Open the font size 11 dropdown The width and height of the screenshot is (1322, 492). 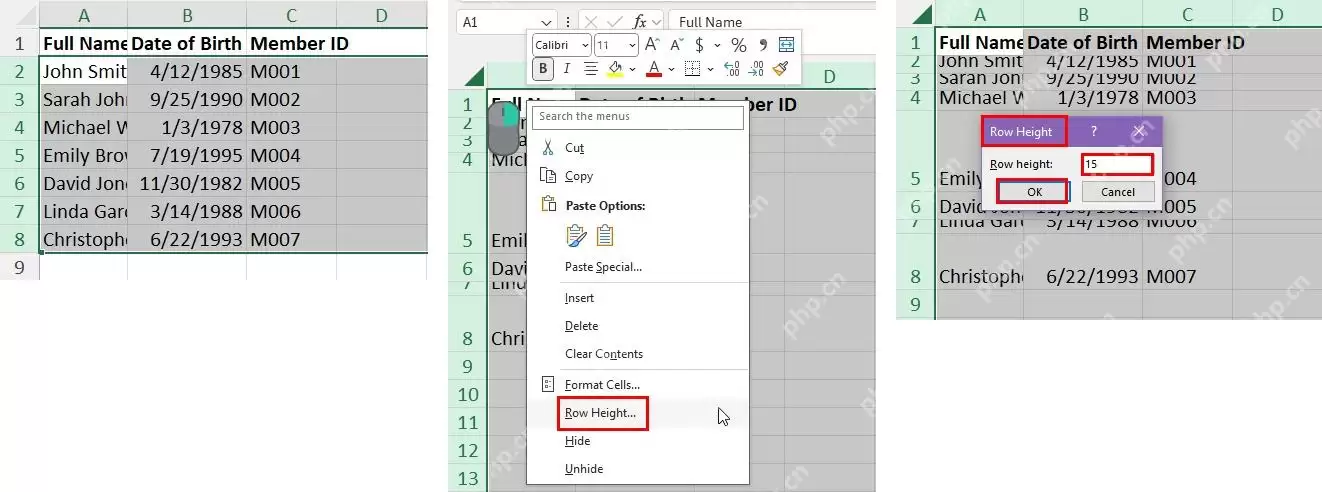pos(616,45)
